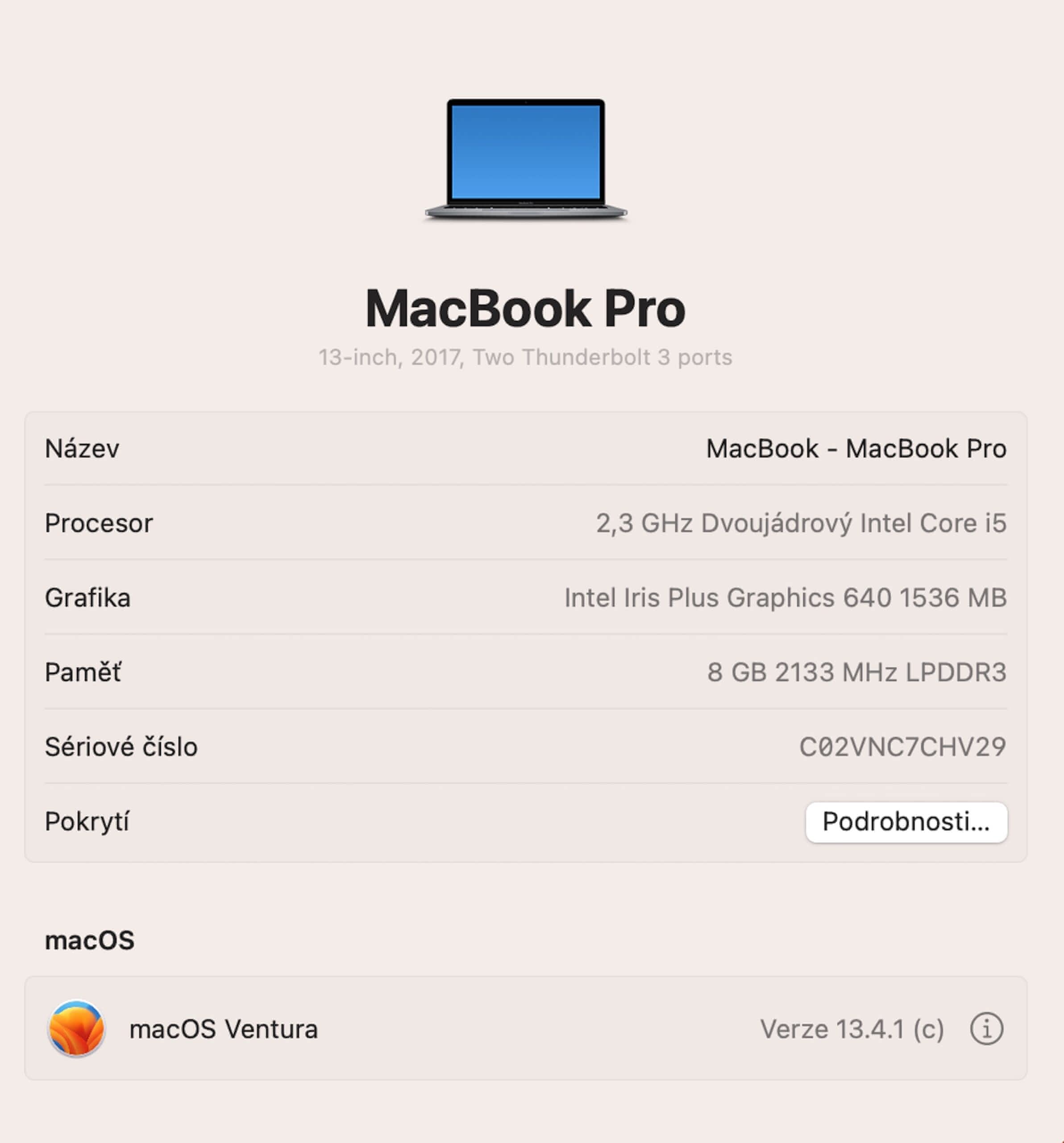Open the Podrobnosti... coverage details button

[x=906, y=822]
